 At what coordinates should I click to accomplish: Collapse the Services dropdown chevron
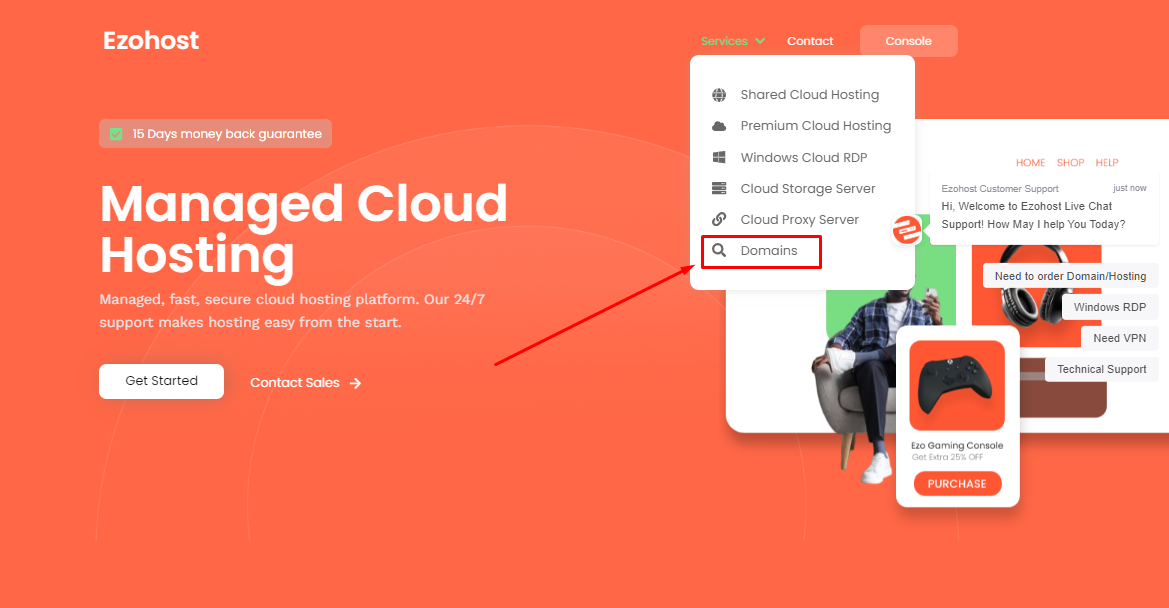[x=760, y=41]
